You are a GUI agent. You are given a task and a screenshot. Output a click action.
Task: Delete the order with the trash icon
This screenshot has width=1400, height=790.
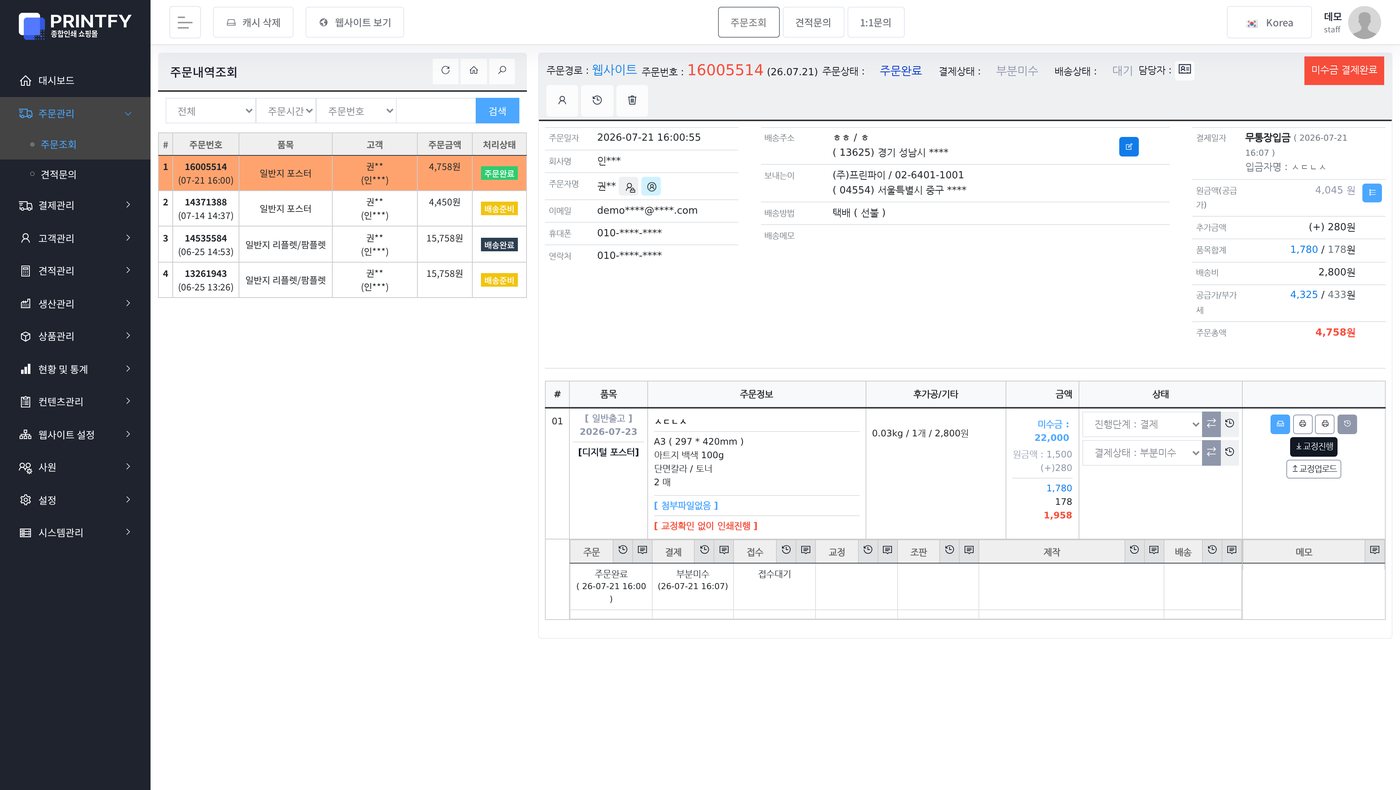[632, 100]
